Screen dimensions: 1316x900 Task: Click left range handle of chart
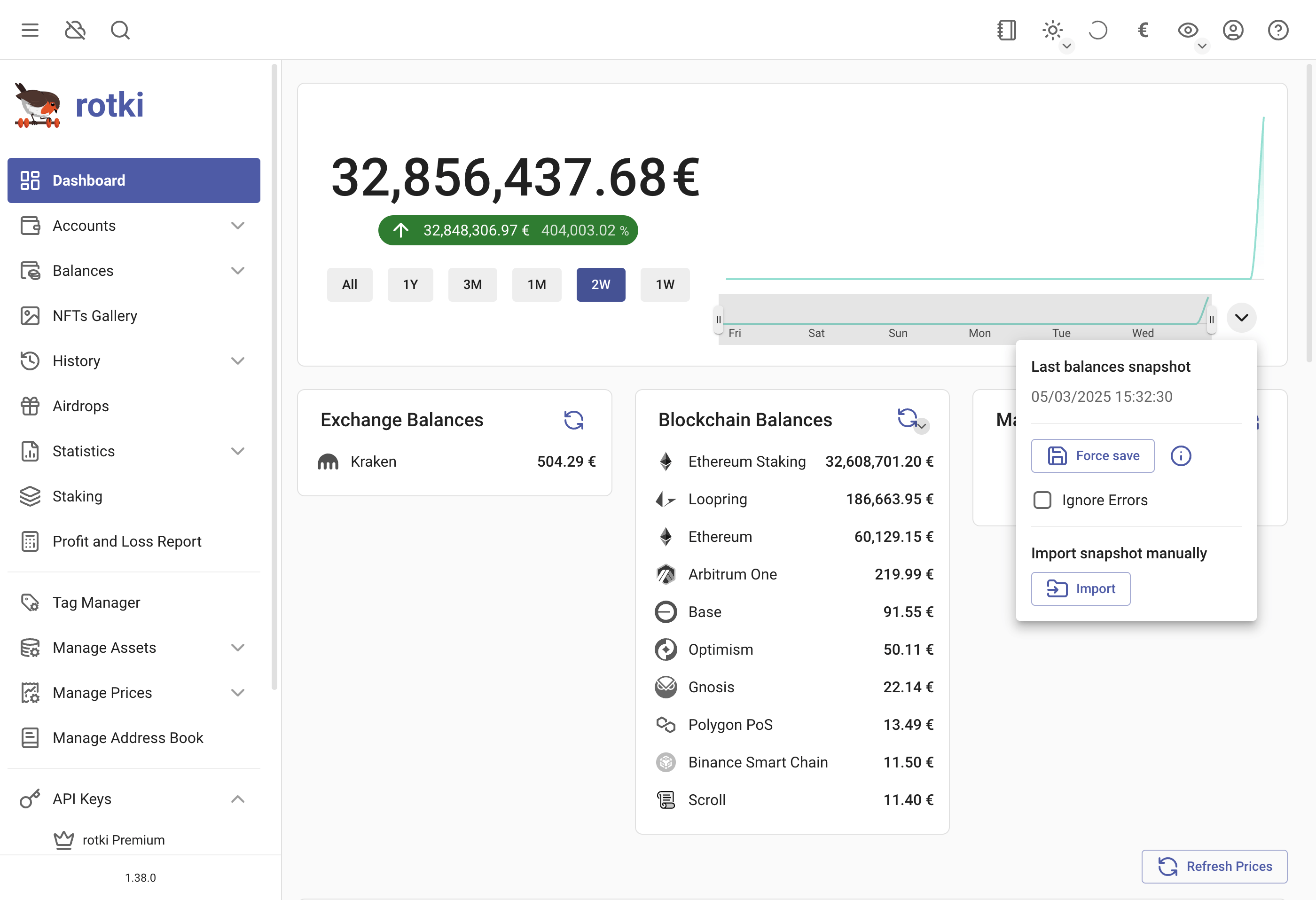click(719, 320)
